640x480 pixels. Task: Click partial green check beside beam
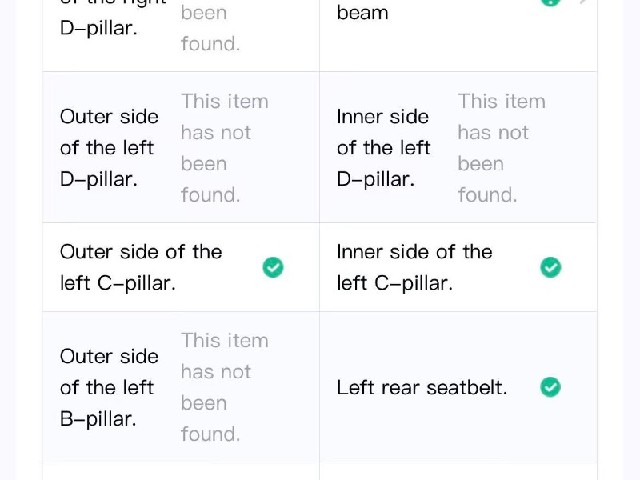pyautogui.click(x=551, y=3)
